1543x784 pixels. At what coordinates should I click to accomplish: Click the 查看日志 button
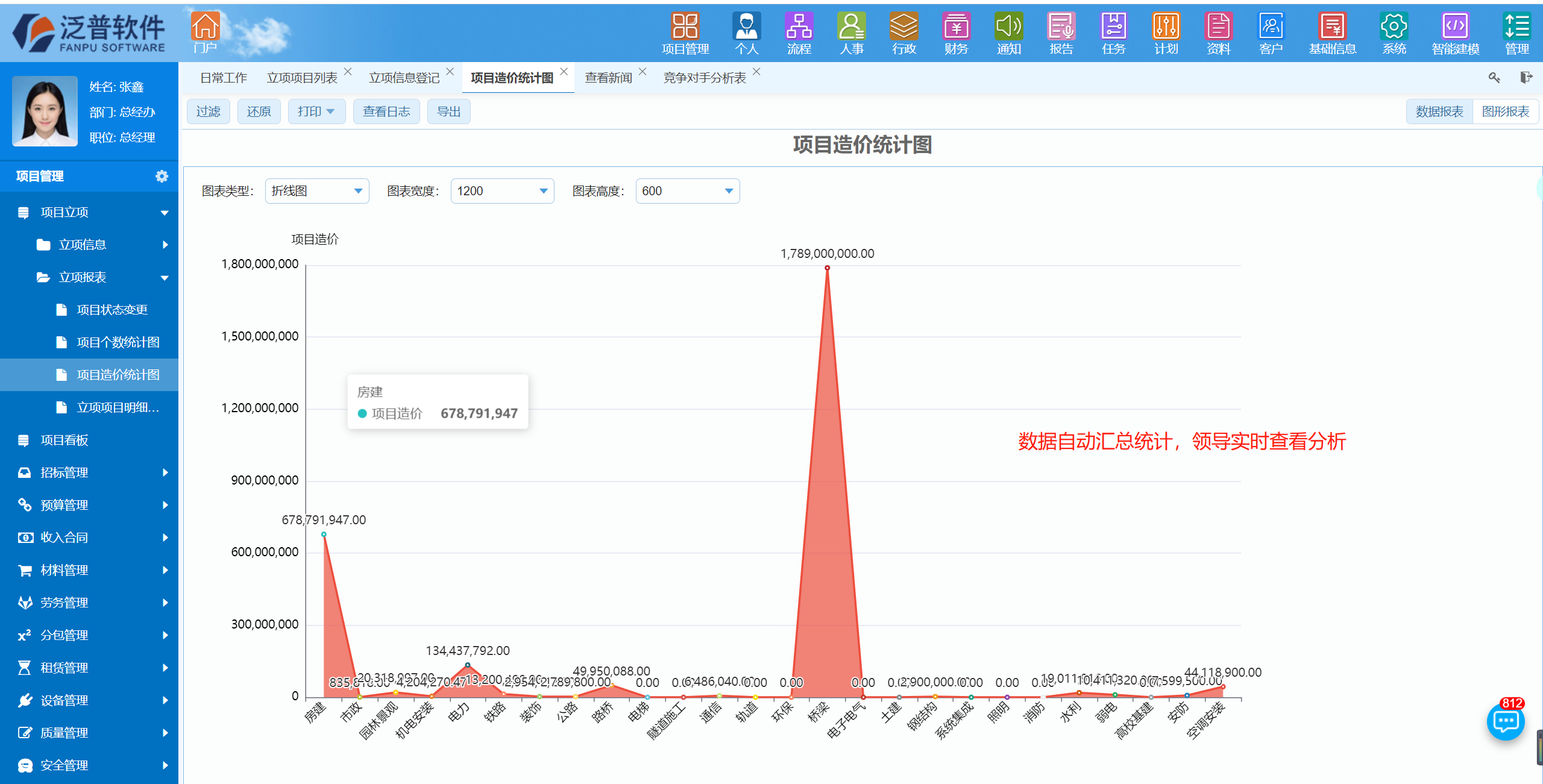pyautogui.click(x=386, y=111)
